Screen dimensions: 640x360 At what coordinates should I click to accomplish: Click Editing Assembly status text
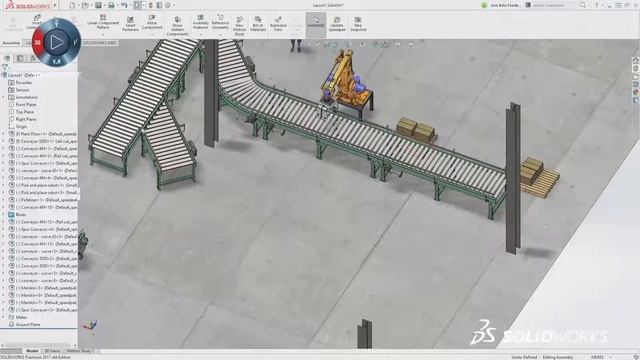pos(558,357)
